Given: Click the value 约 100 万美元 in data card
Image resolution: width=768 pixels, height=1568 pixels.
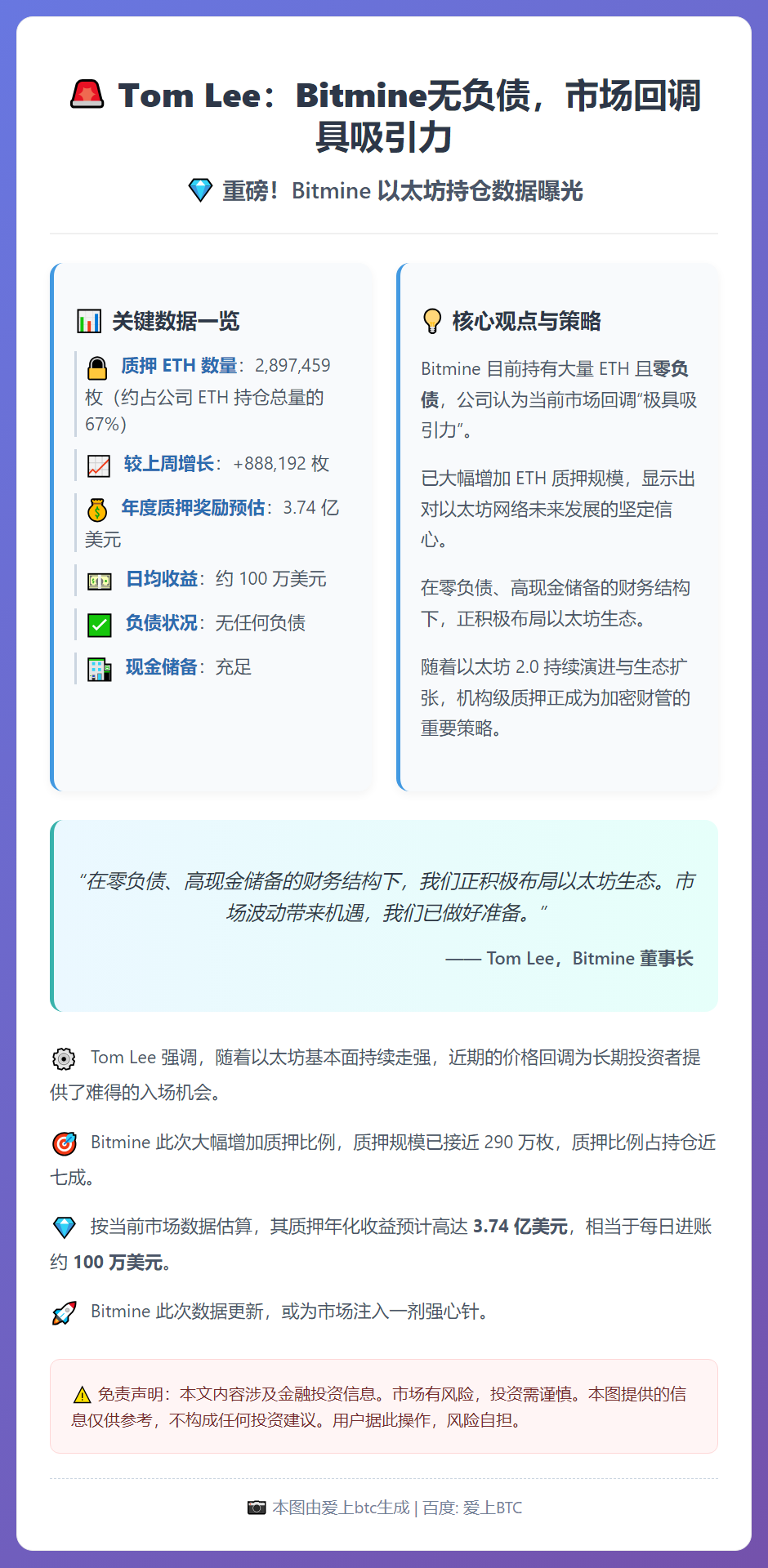Looking at the screenshot, I should (x=271, y=579).
